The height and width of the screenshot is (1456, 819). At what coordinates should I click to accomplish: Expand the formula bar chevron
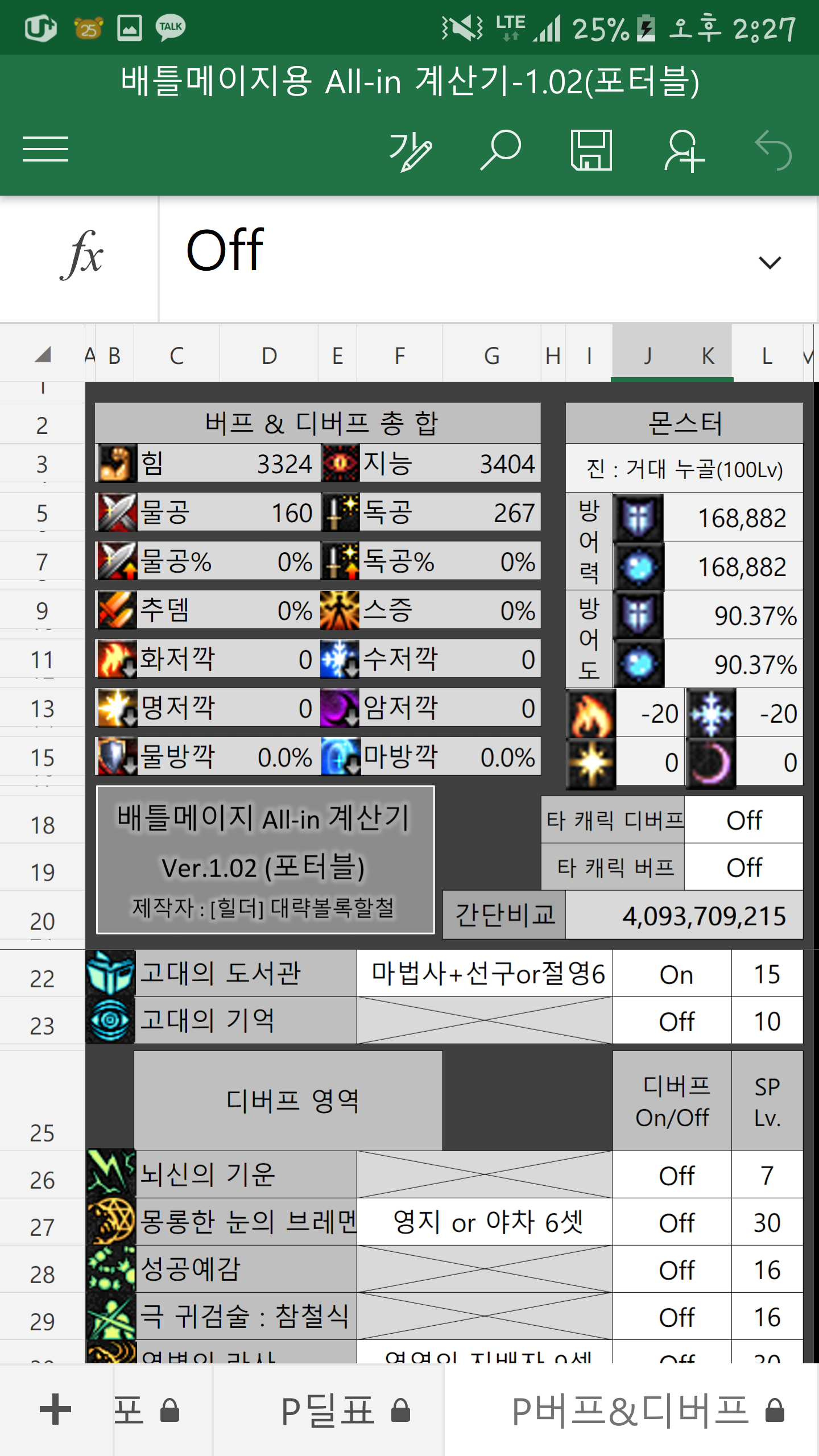coord(770,263)
